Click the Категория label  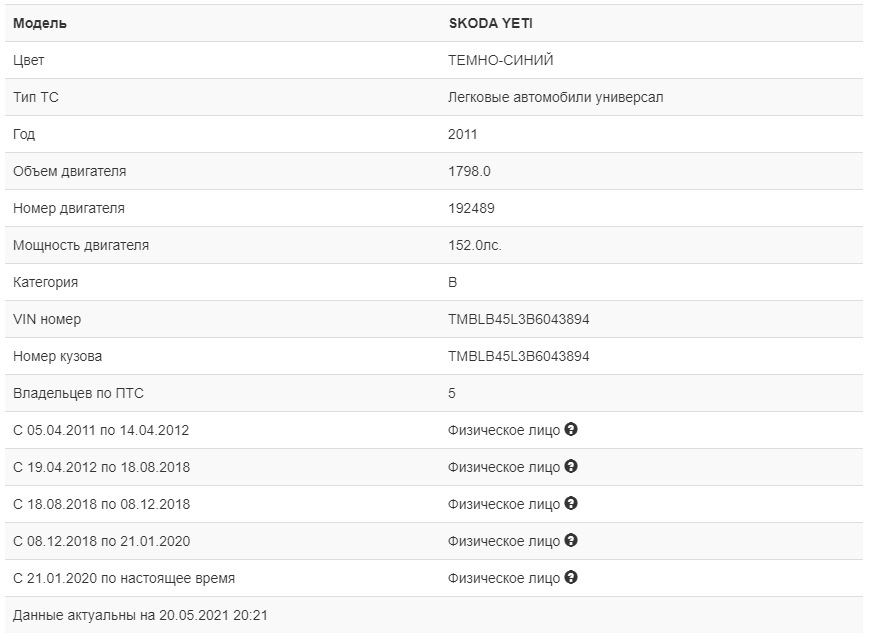45,282
